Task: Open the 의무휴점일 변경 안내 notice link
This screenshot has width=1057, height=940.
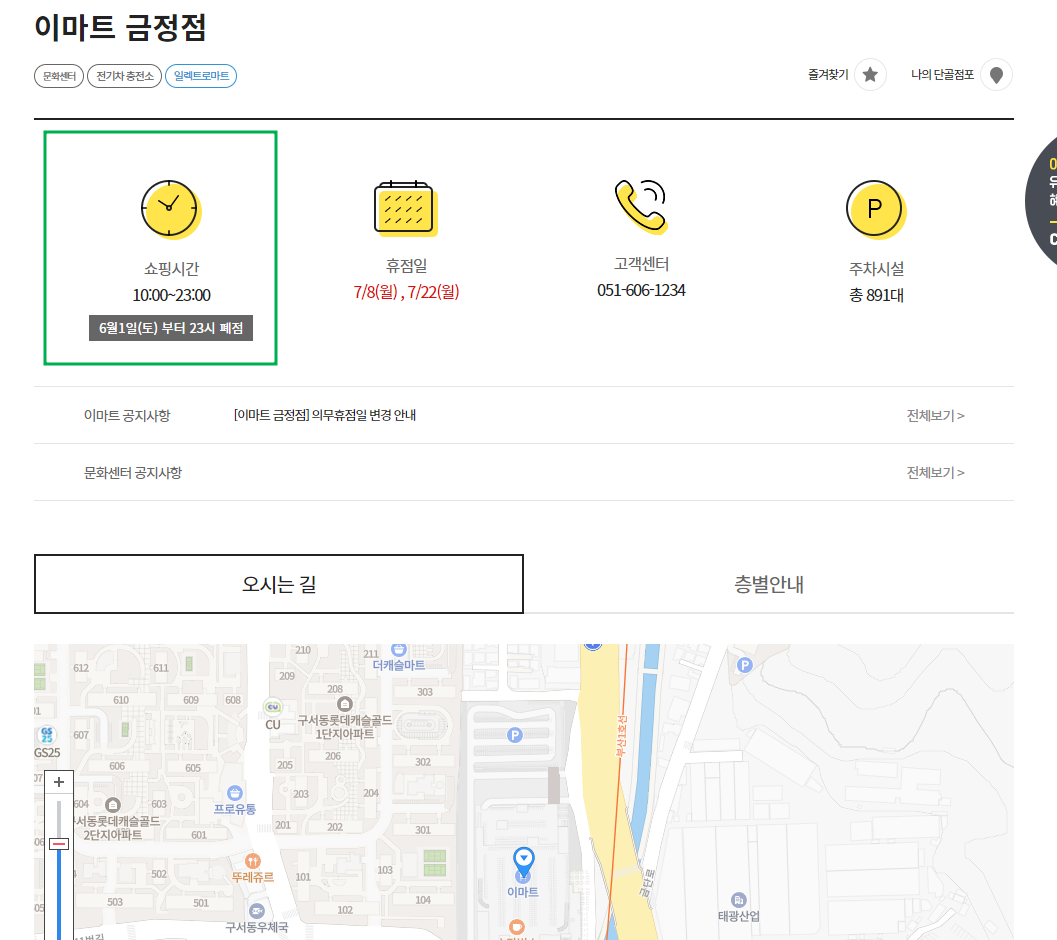Action: pos(324,415)
